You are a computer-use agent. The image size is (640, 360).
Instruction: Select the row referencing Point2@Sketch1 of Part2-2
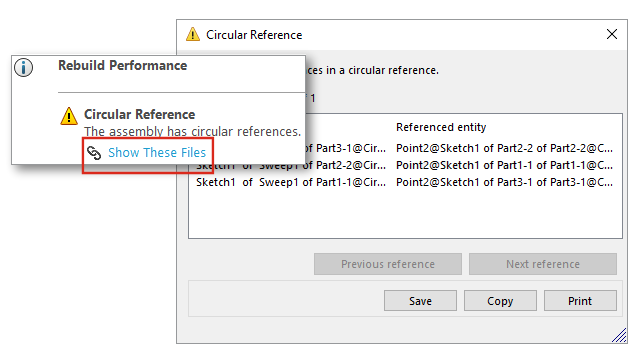[x=463, y=148]
